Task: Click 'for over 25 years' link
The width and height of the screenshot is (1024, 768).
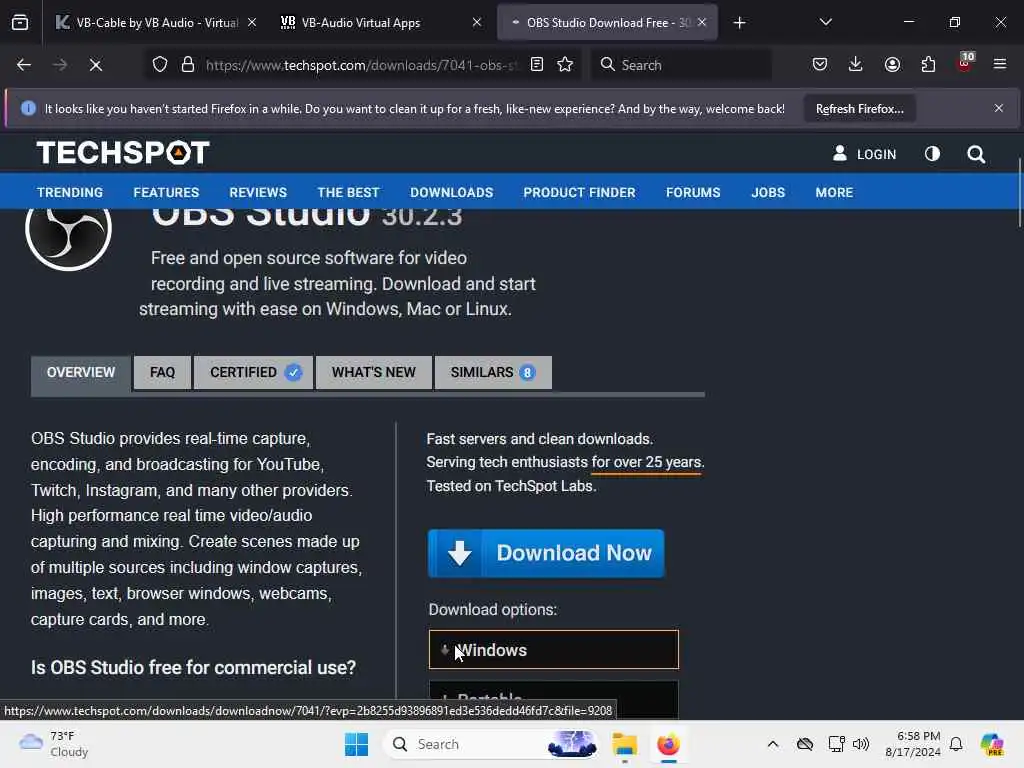Action: click(647, 462)
